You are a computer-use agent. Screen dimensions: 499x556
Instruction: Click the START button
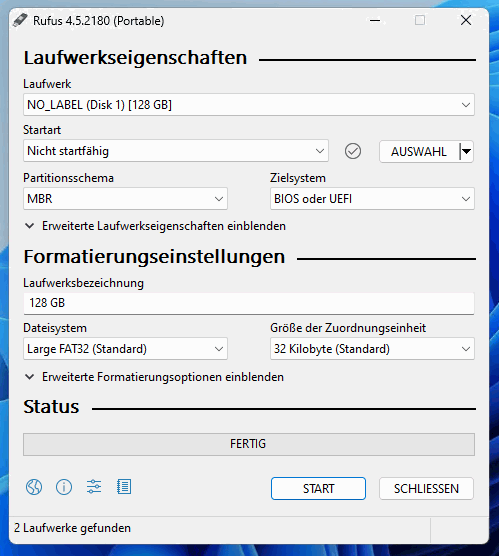(x=318, y=489)
